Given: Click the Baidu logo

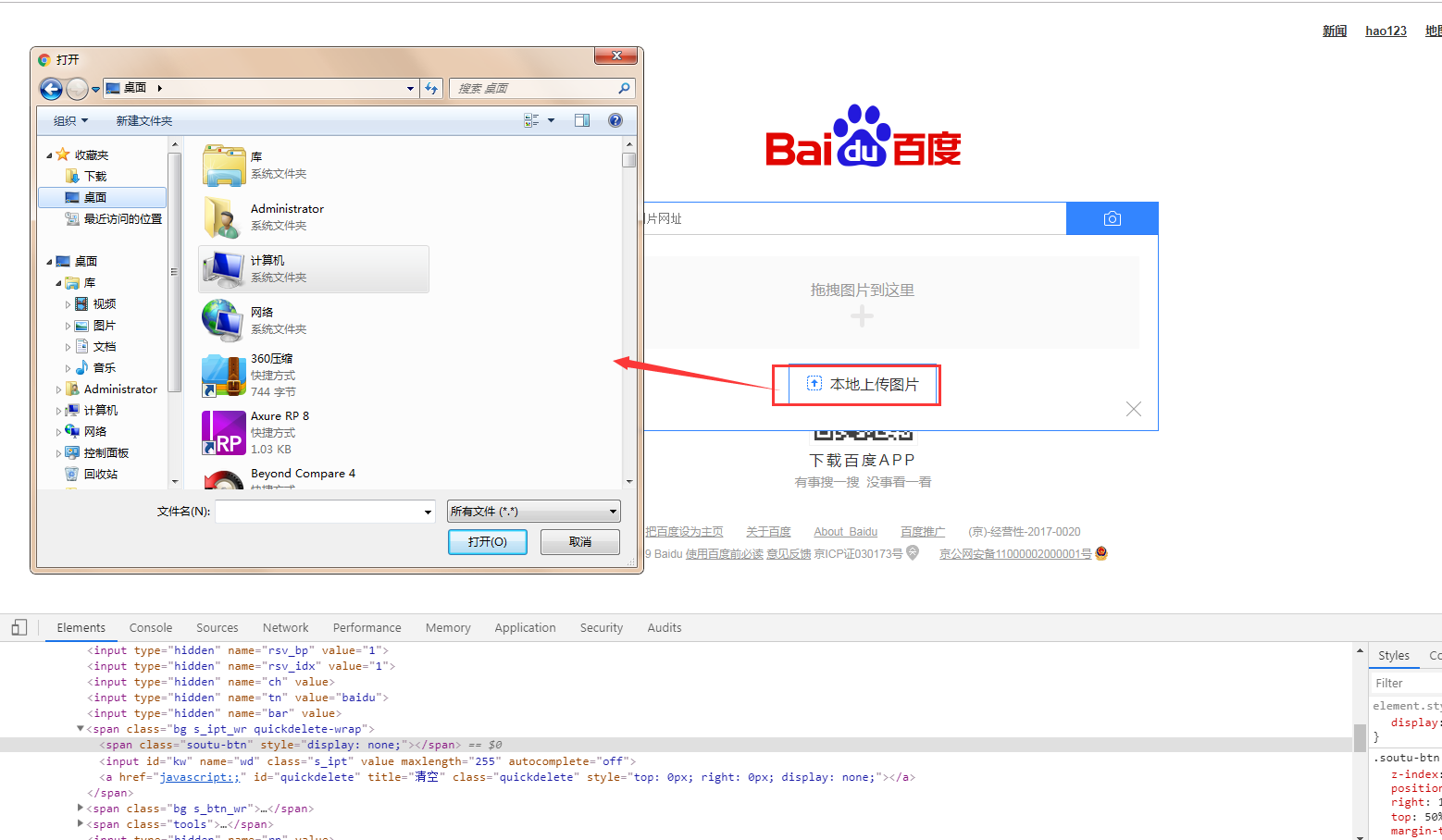Looking at the screenshot, I should 864,137.
